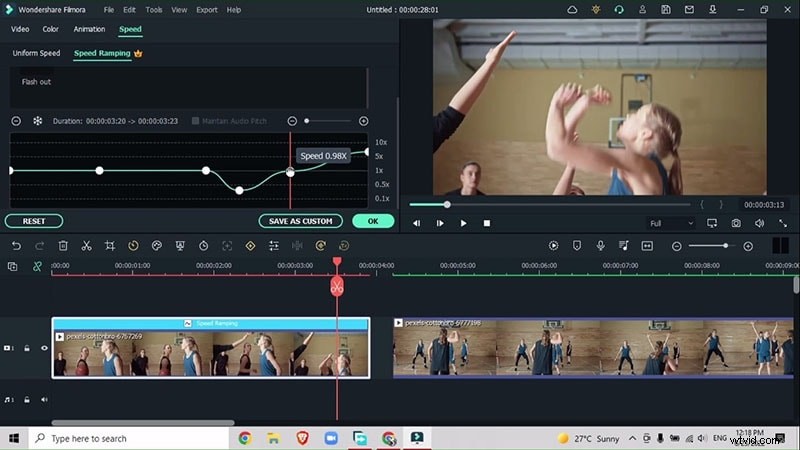Screen dimensions: 800x450
Task: Open the cloud icon in title bar
Action: coord(572,10)
